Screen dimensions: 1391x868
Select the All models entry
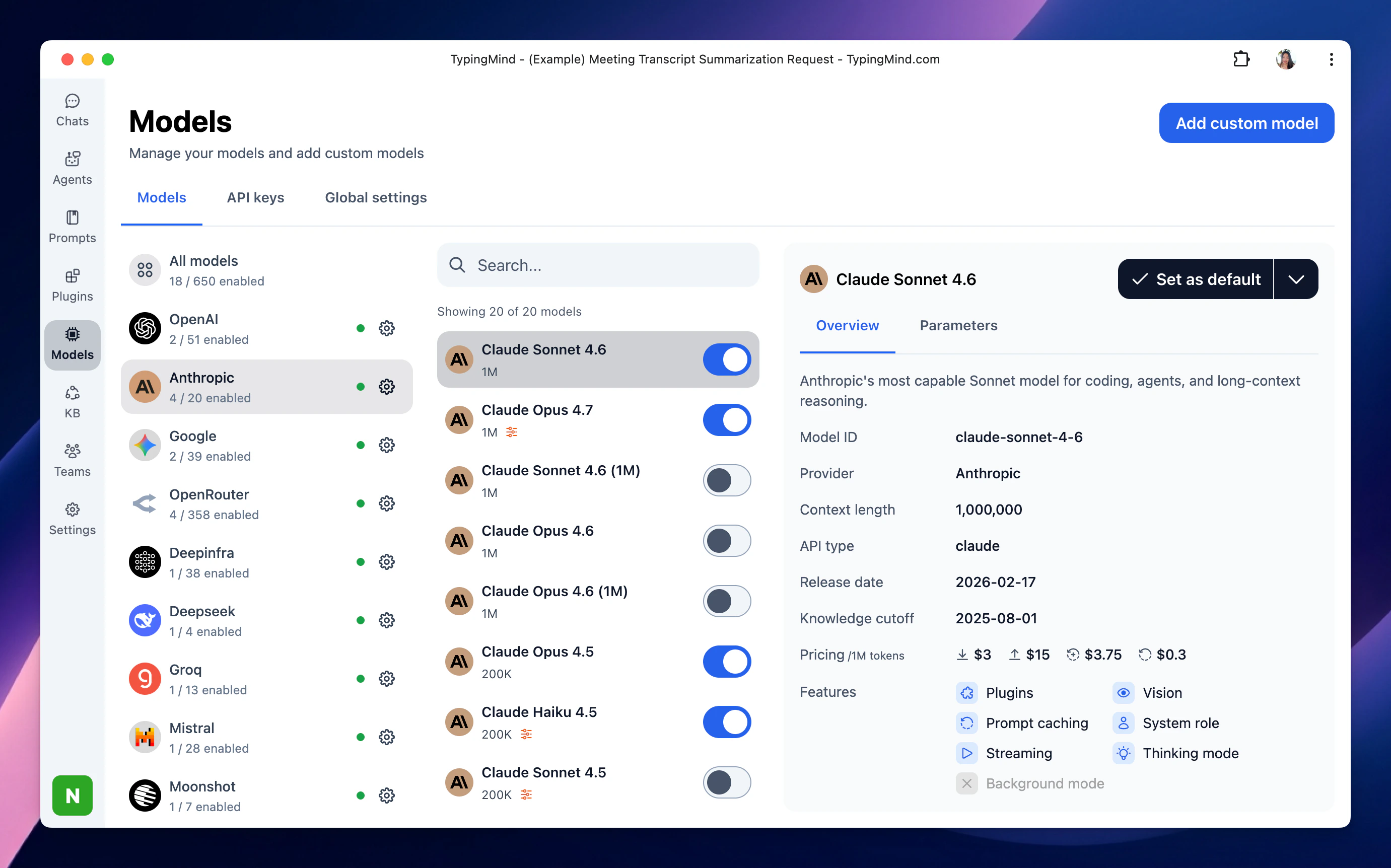point(266,270)
